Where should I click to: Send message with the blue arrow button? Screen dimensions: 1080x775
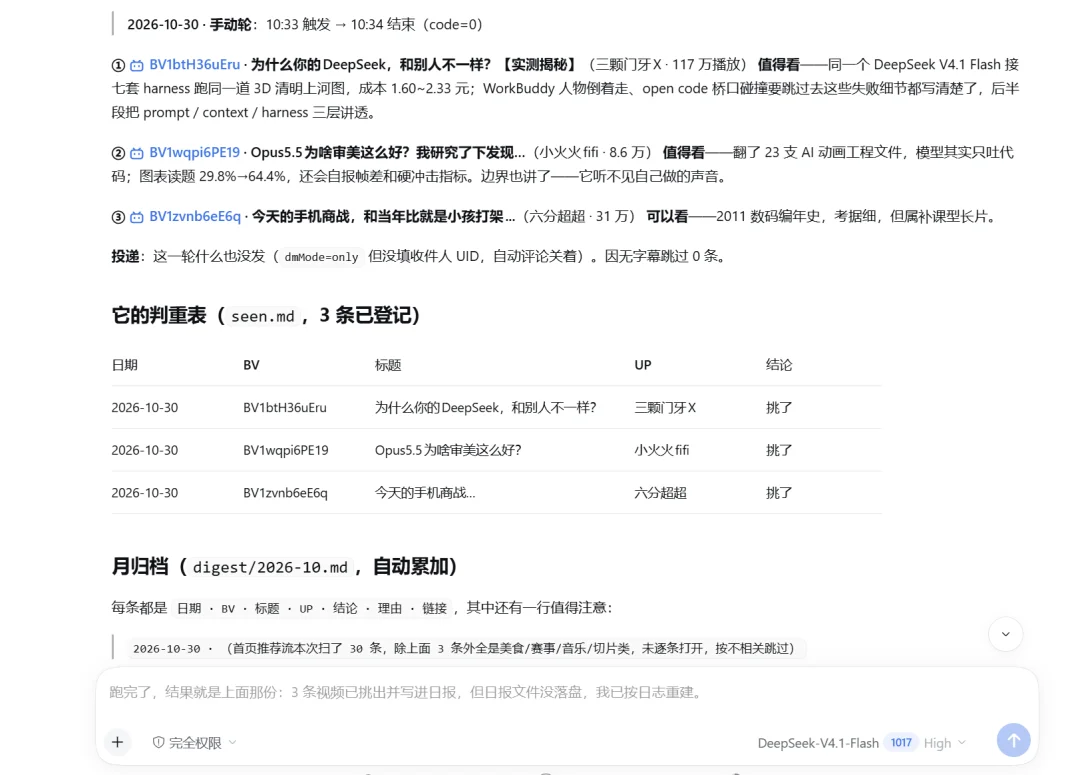[1013, 740]
